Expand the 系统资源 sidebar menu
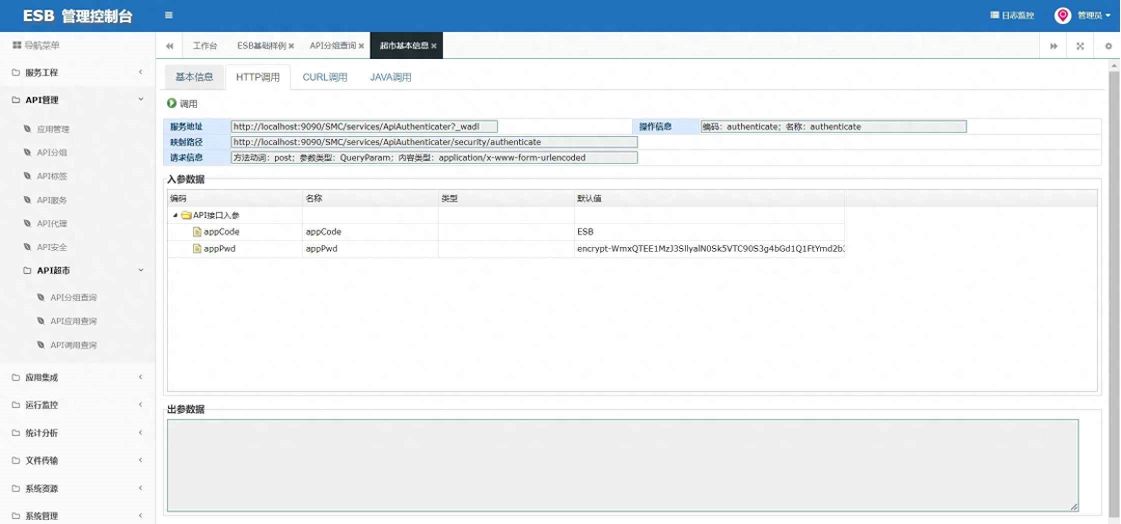The image size is (1121, 524). (x=77, y=488)
